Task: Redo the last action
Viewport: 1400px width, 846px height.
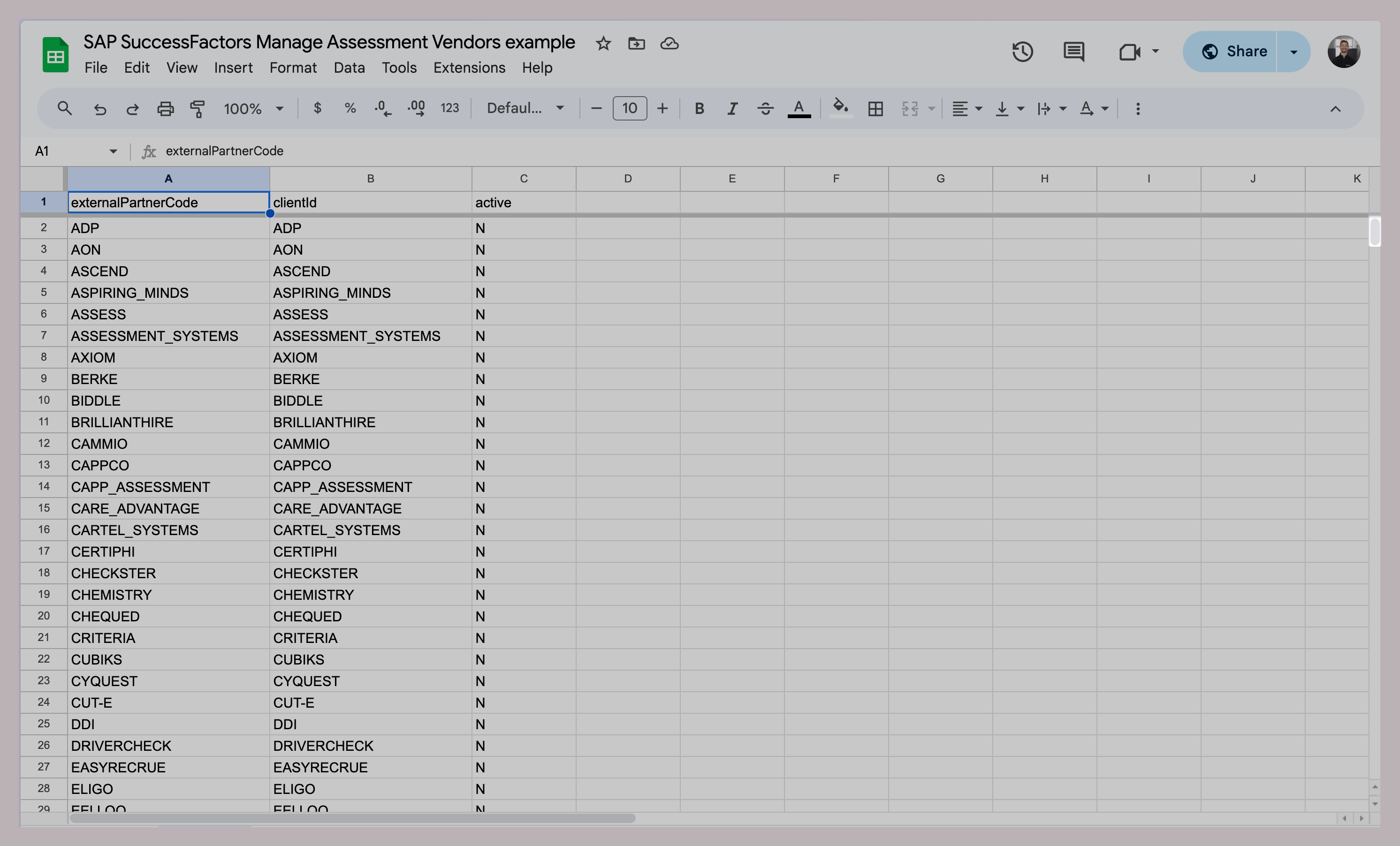Action: click(x=132, y=108)
